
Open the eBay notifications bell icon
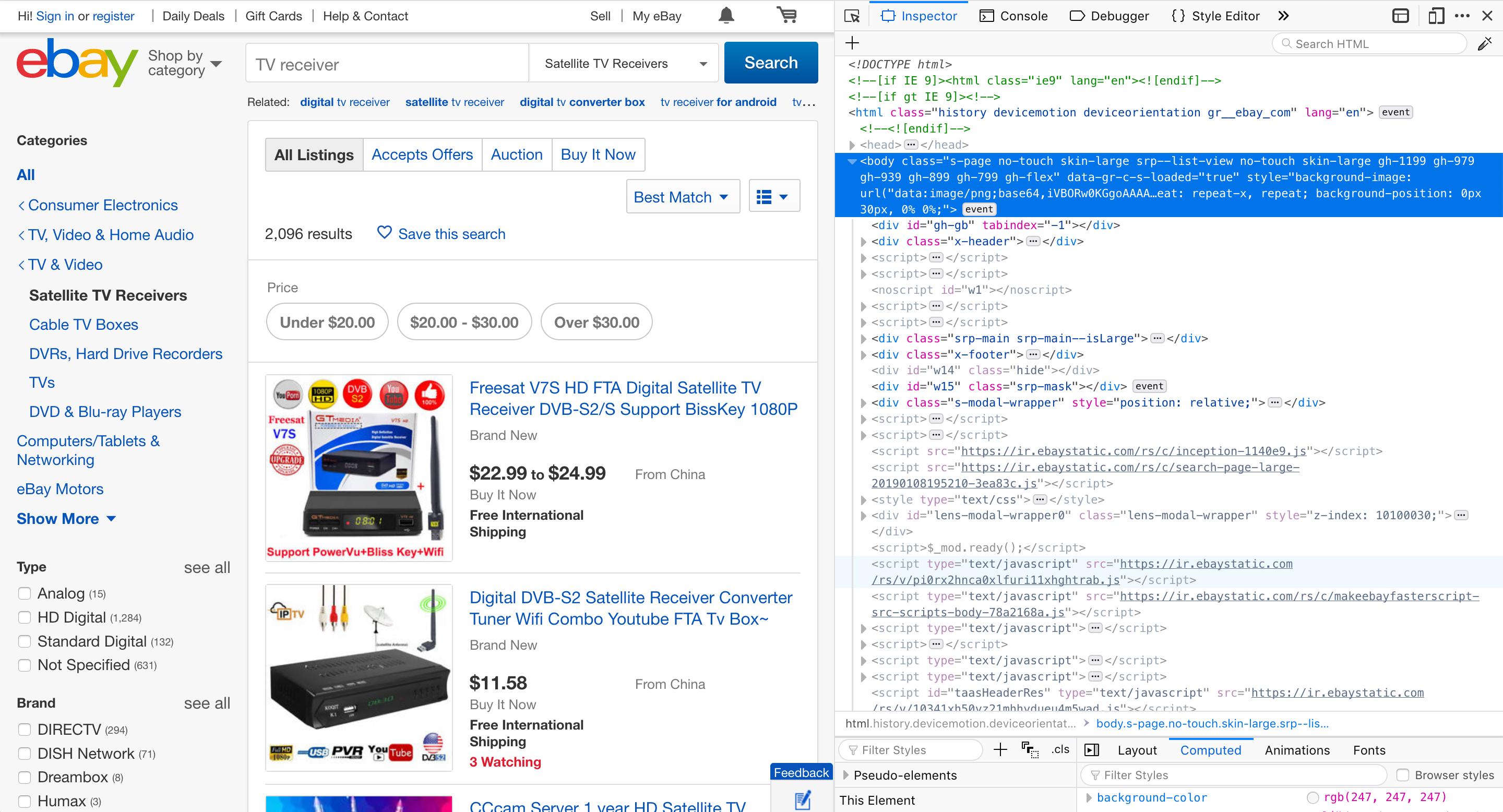coord(726,16)
